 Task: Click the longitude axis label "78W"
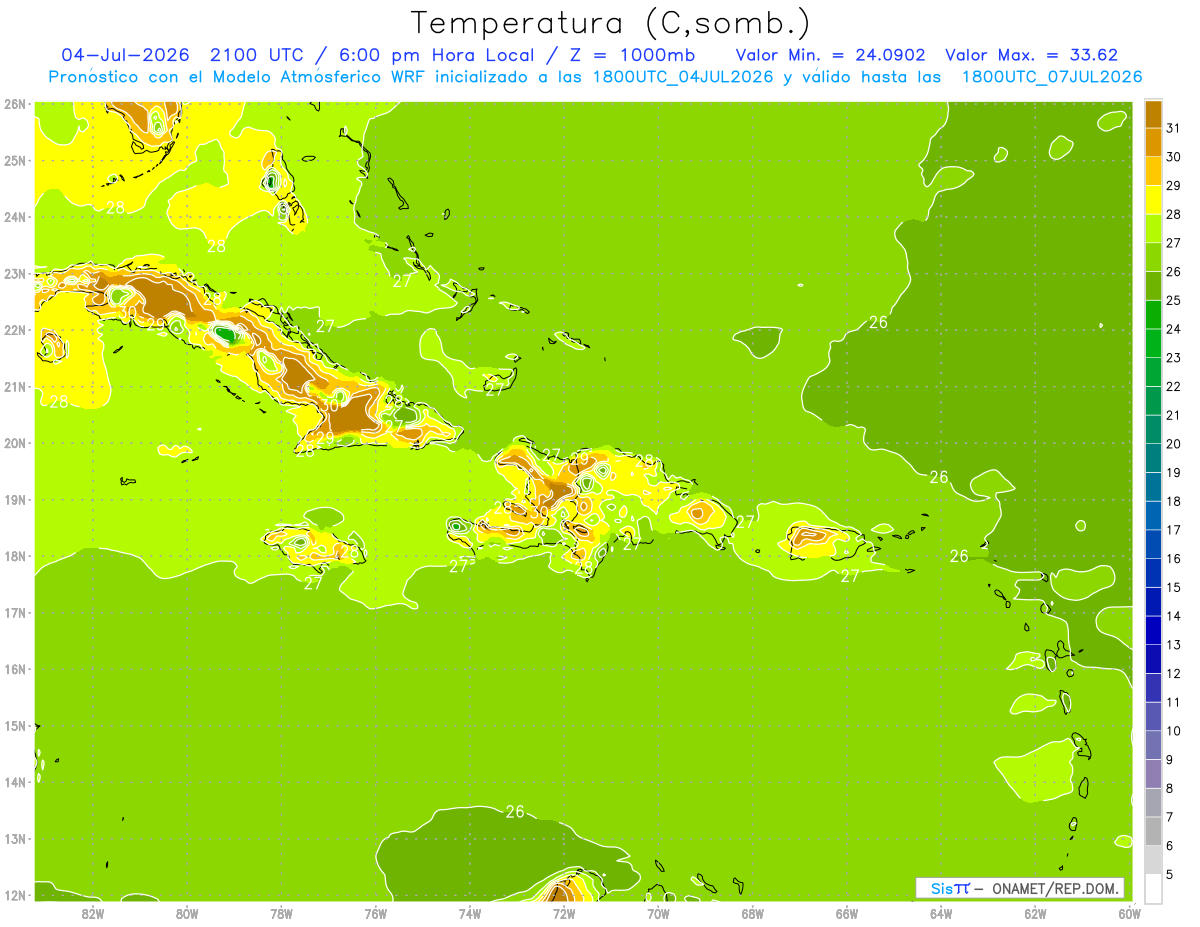click(281, 913)
